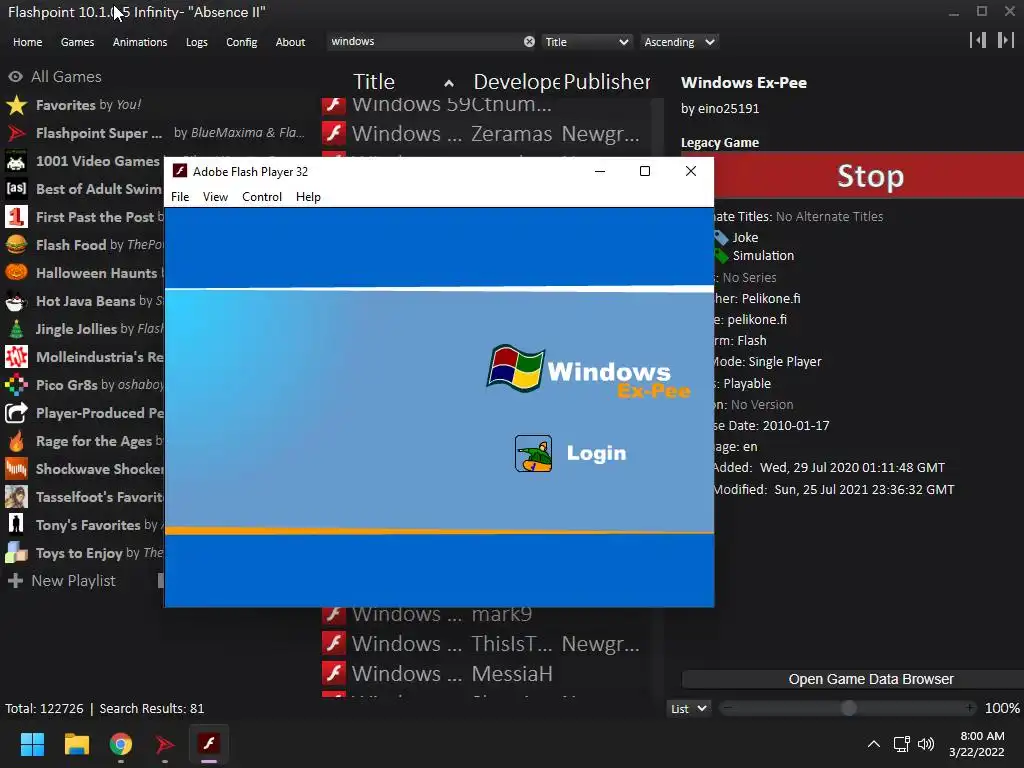The image size is (1024, 768).
Task: Click Open Game Data Browser button
Action: [x=871, y=679]
